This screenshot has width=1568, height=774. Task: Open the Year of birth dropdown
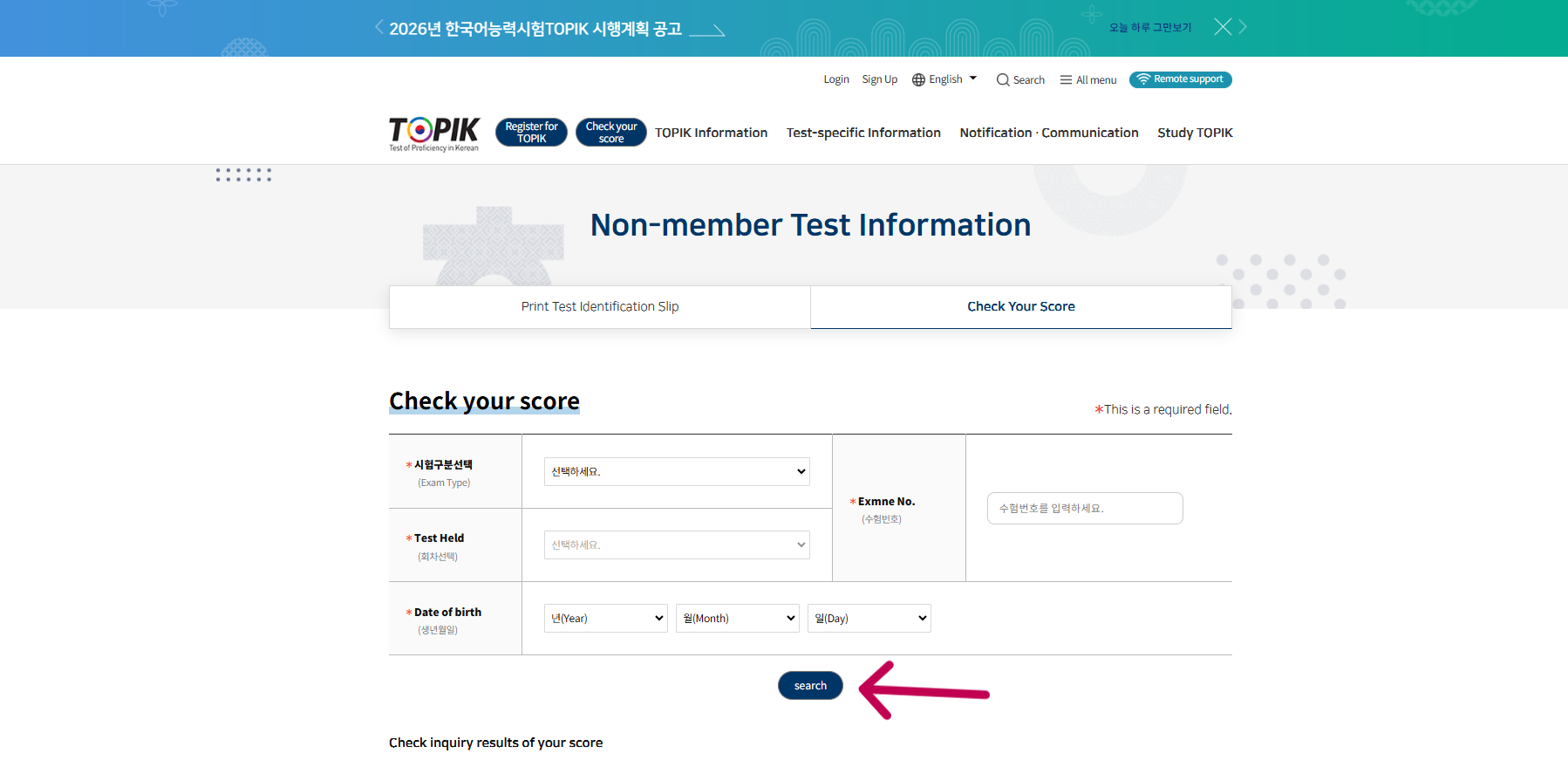(x=606, y=618)
